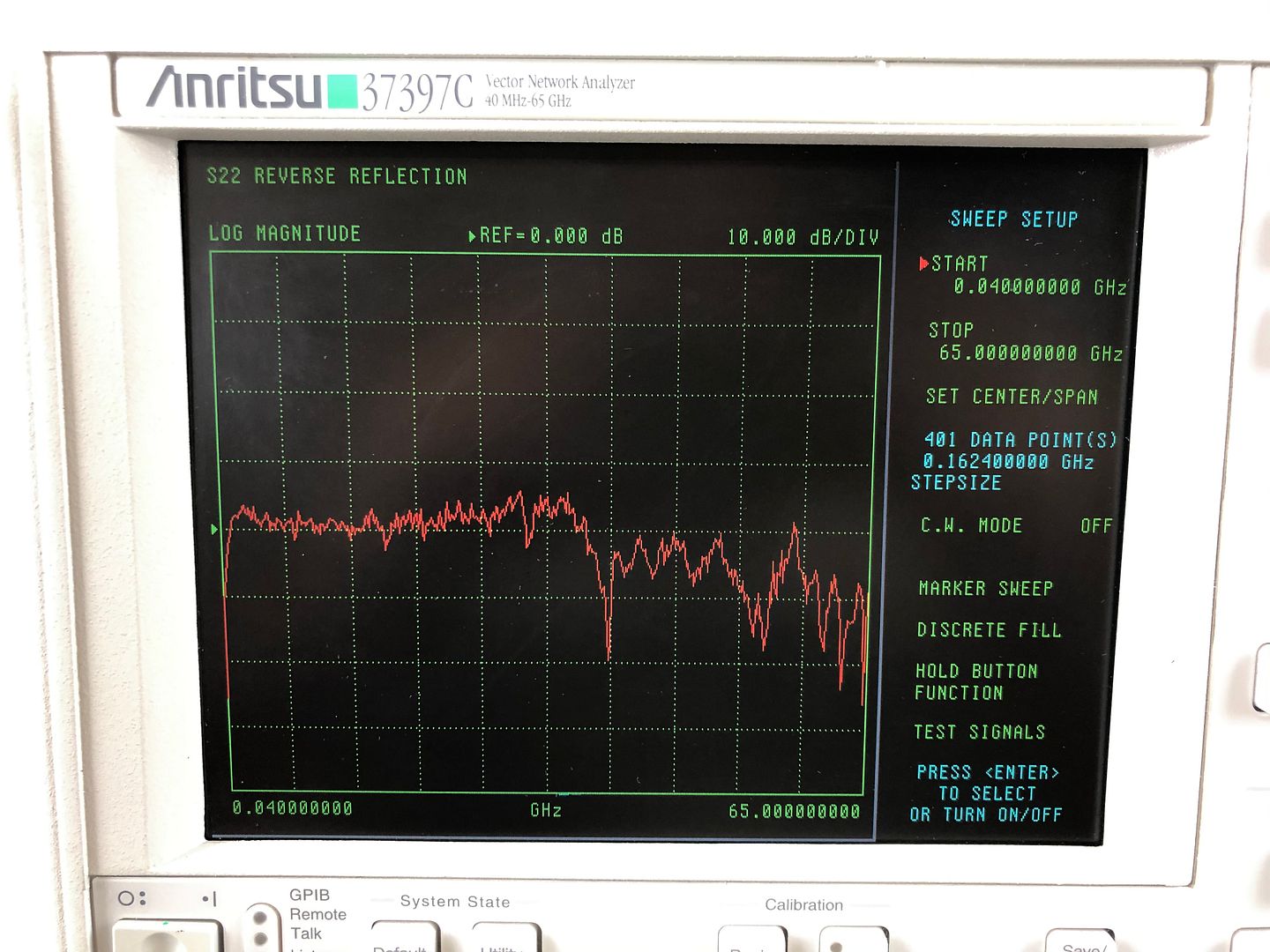Click the GHz axis unit label

coord(546,809)
